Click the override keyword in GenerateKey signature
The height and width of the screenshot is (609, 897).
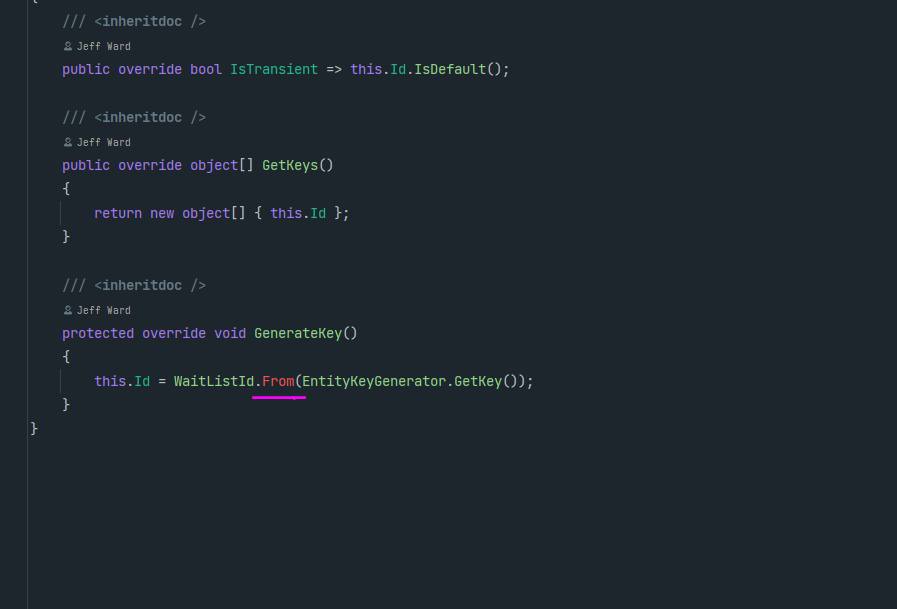[173, 333]
